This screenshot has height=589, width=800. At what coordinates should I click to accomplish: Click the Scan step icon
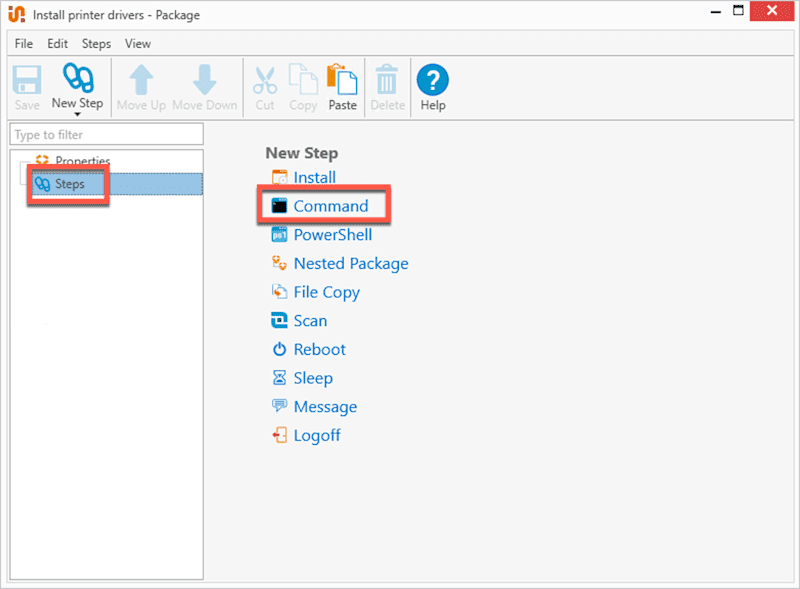click(280, 321)
